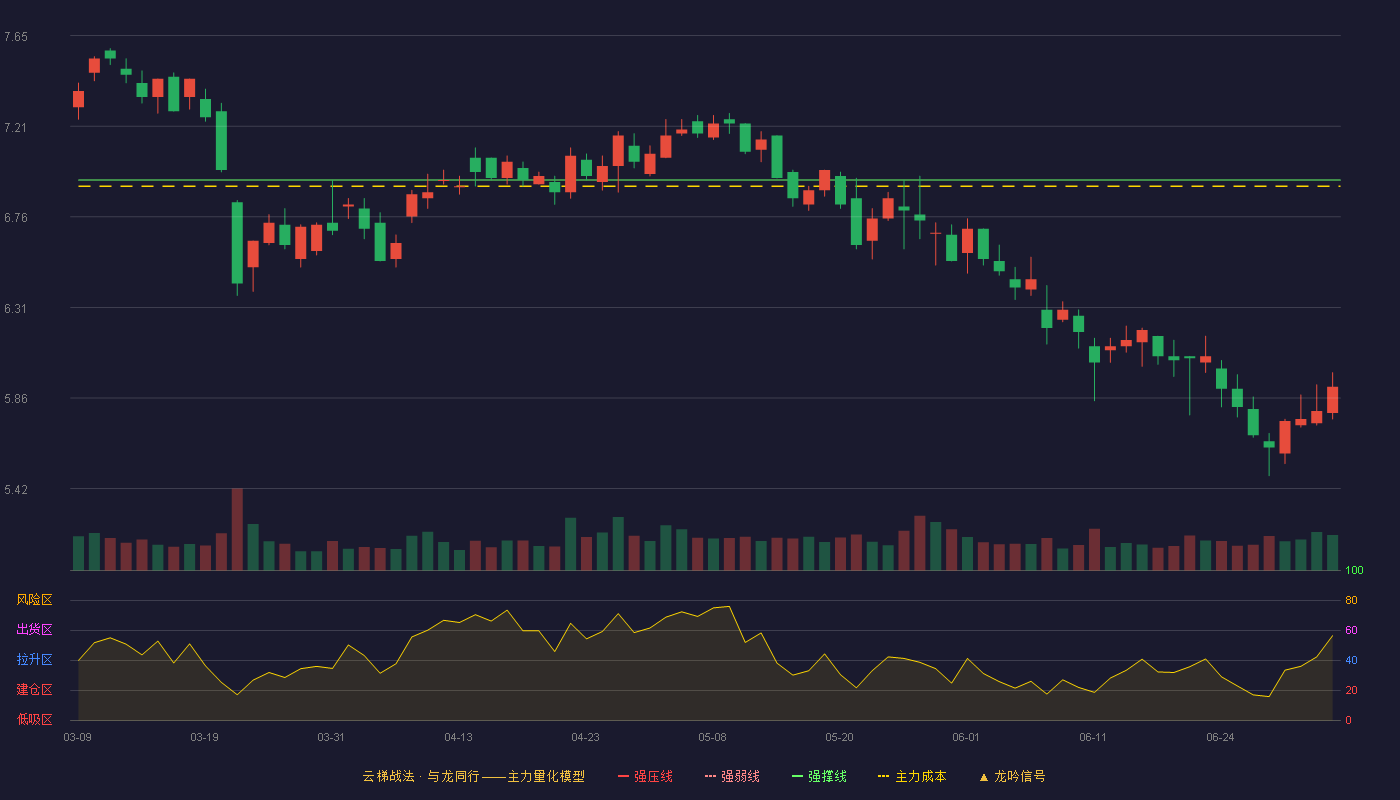Click the tallest red volume bar
This screenshot has width=1400, height=800.
[x=237, y=529]
